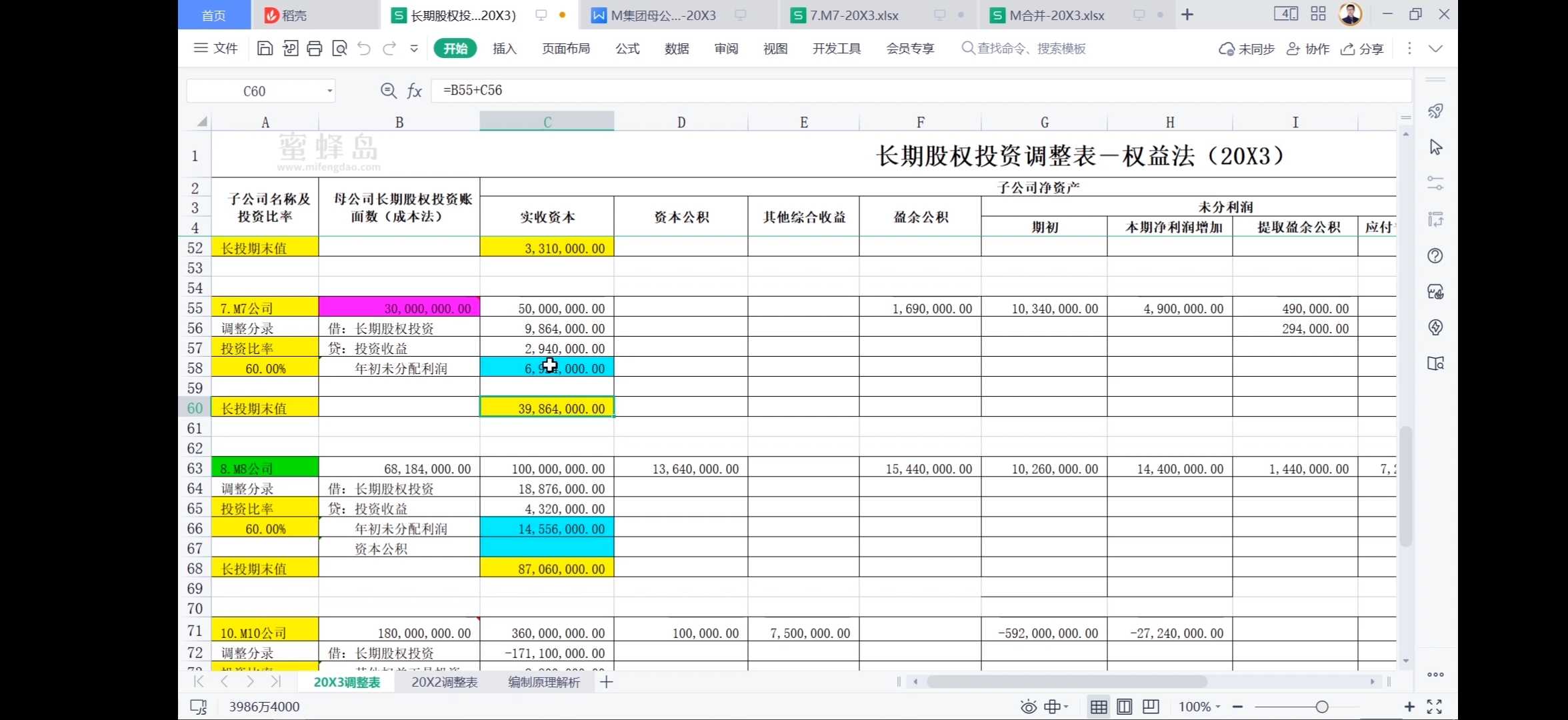The height and width of the screenshot is (720, 1568).
Task: Add a new sheet with plus icon
Action: click(606, 682)
